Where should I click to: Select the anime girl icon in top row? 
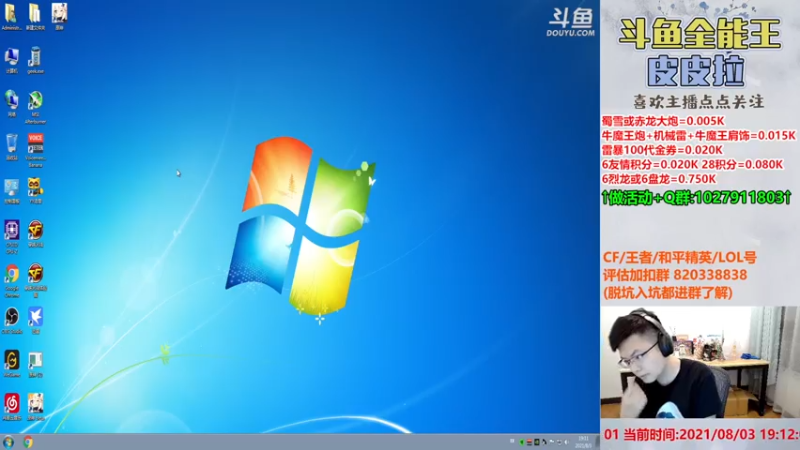pos(59,17)
